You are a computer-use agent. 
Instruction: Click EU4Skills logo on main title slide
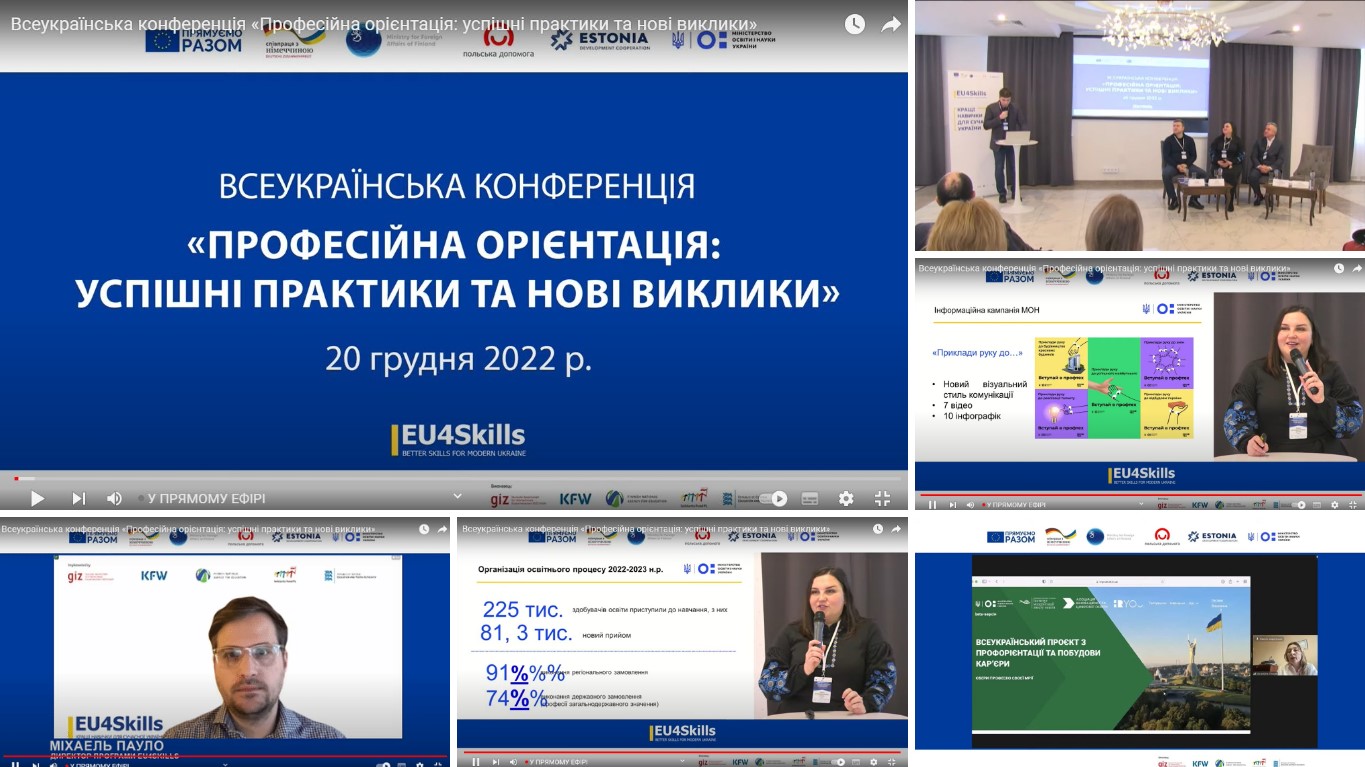pyautogui.click(x=458, y=439)
